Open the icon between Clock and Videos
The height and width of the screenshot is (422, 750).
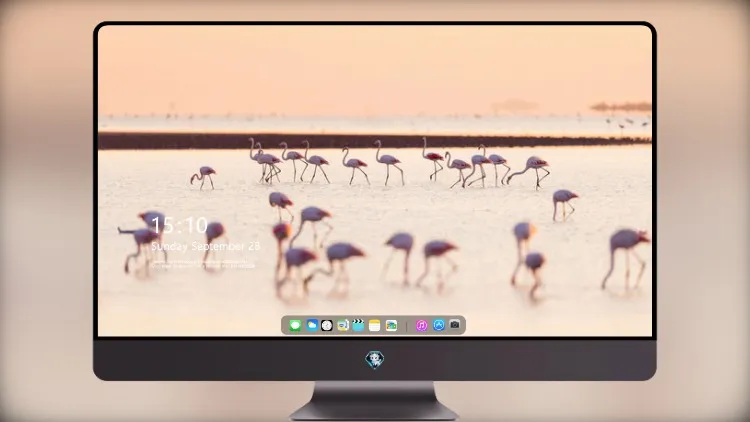342,325
